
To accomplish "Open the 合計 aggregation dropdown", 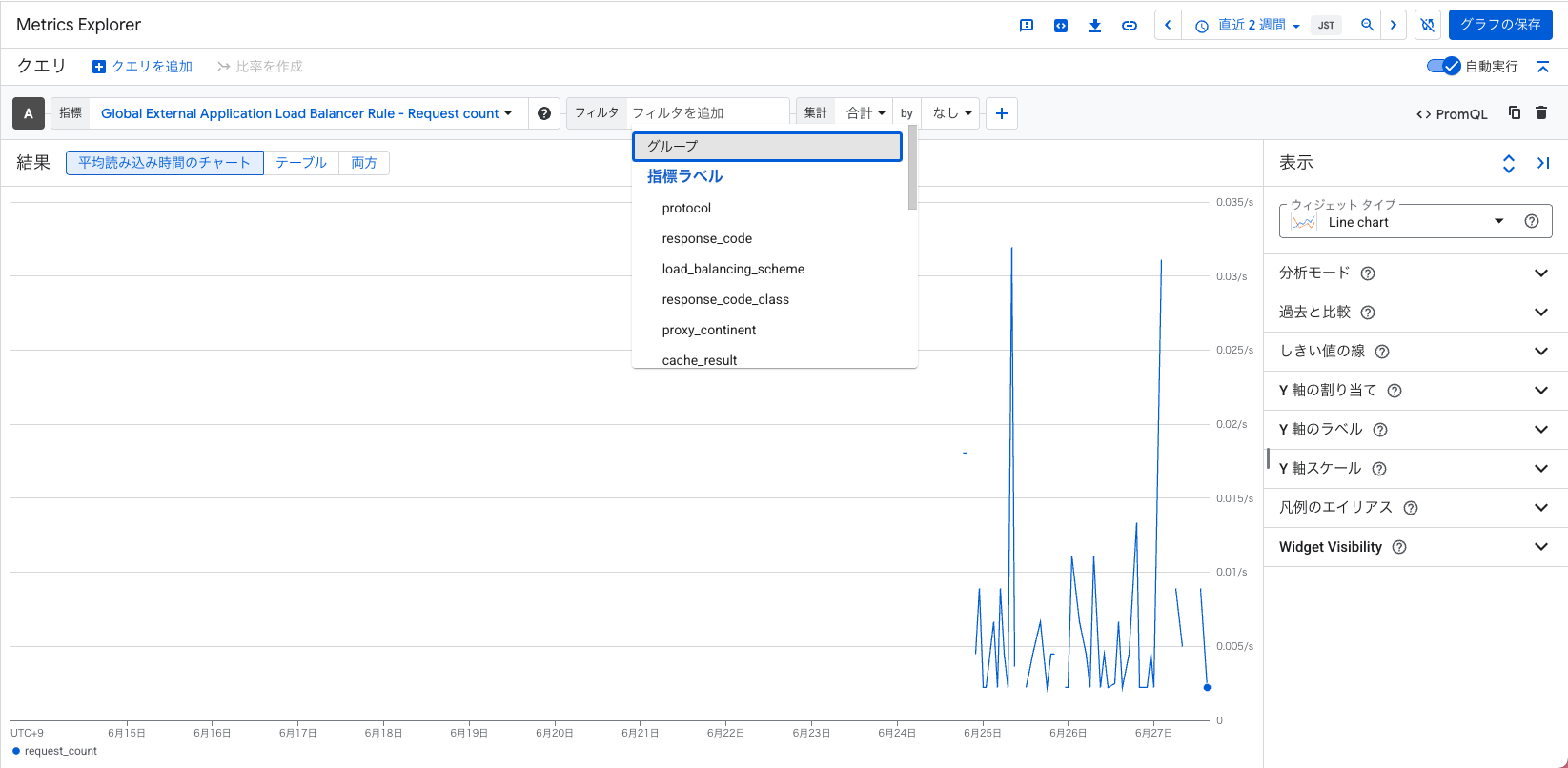I will click(x=865, y=113).
